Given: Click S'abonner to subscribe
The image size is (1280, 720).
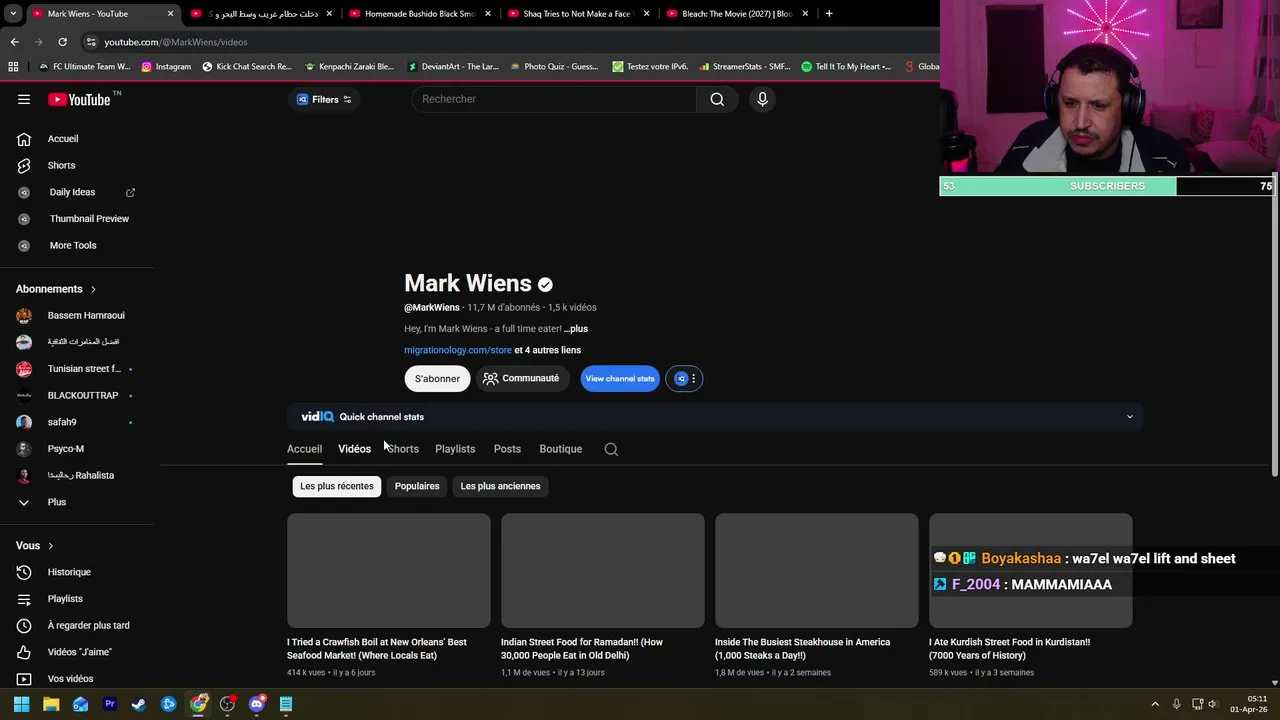Looking at the screenshot, I should [x=437, y=378].
